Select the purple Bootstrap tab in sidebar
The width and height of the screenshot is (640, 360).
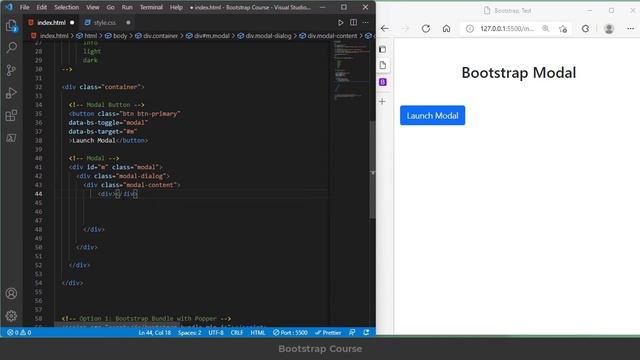click(382, 82)
